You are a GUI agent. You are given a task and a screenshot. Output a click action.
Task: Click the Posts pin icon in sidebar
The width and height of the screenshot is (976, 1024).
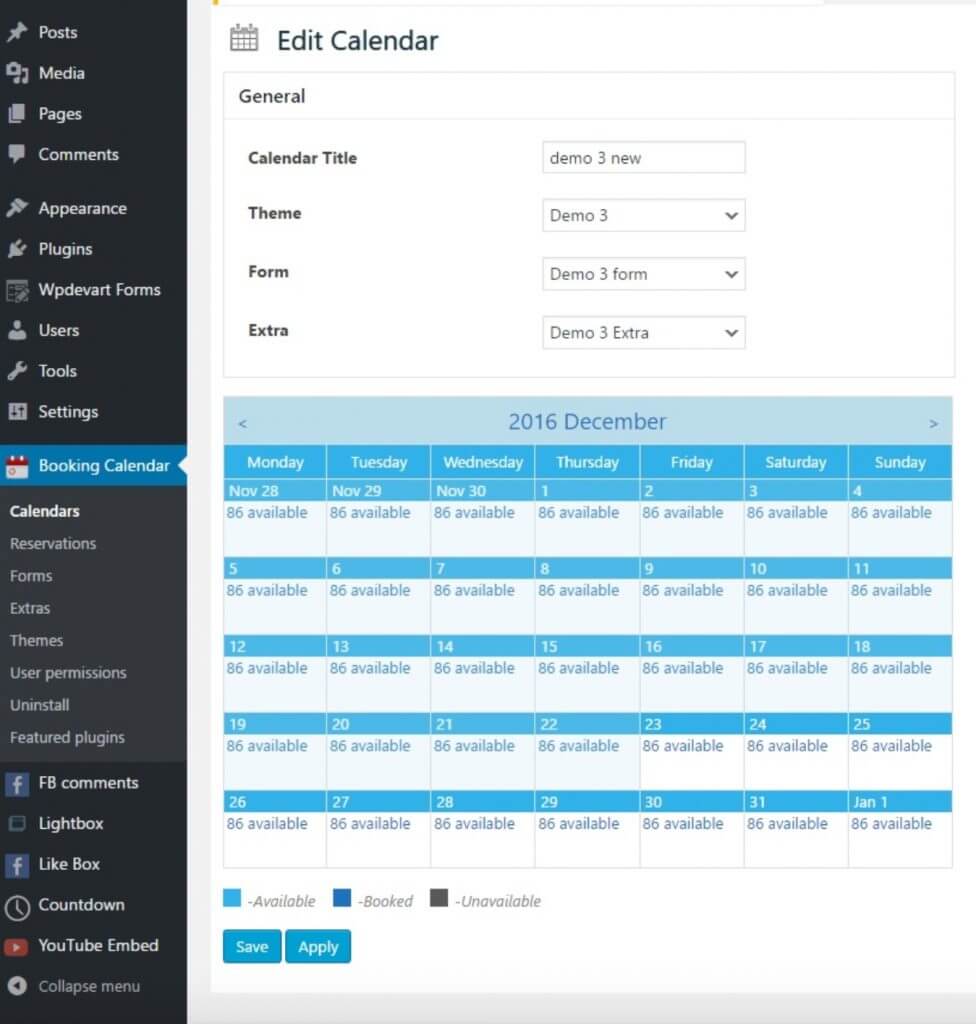(x=17, y=32)
